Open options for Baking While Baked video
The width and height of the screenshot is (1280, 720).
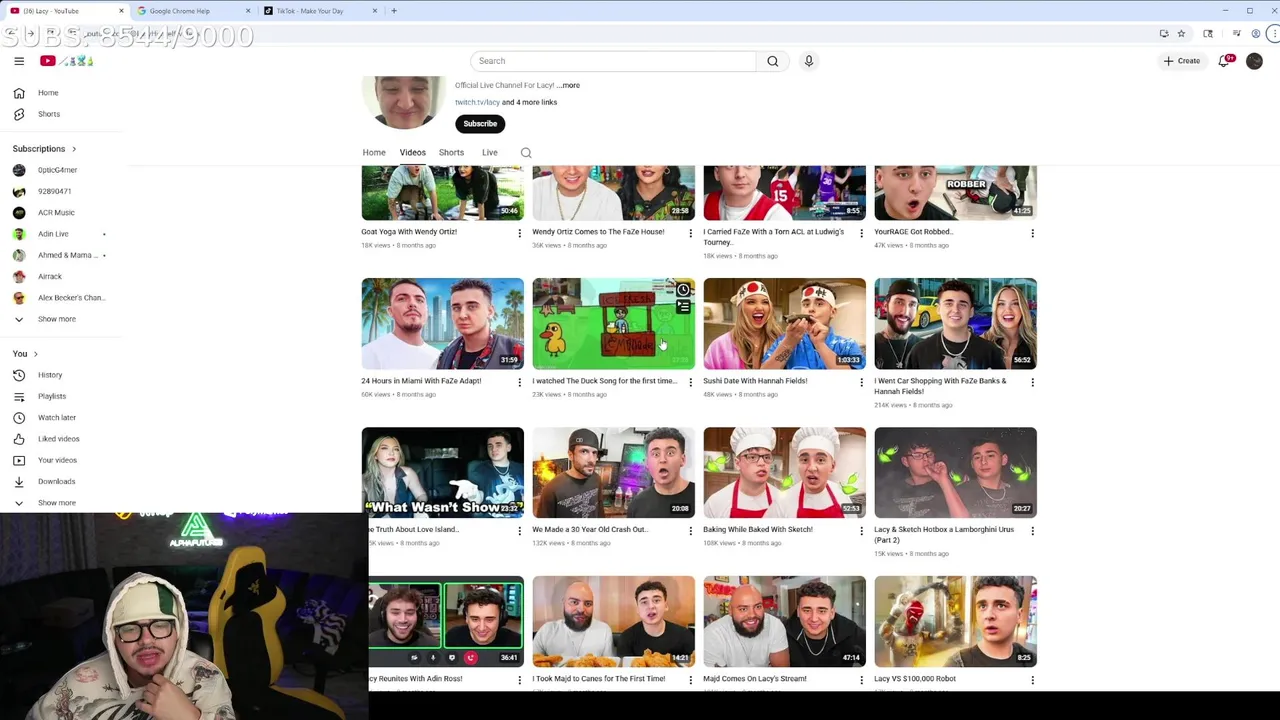pos(861,531)
